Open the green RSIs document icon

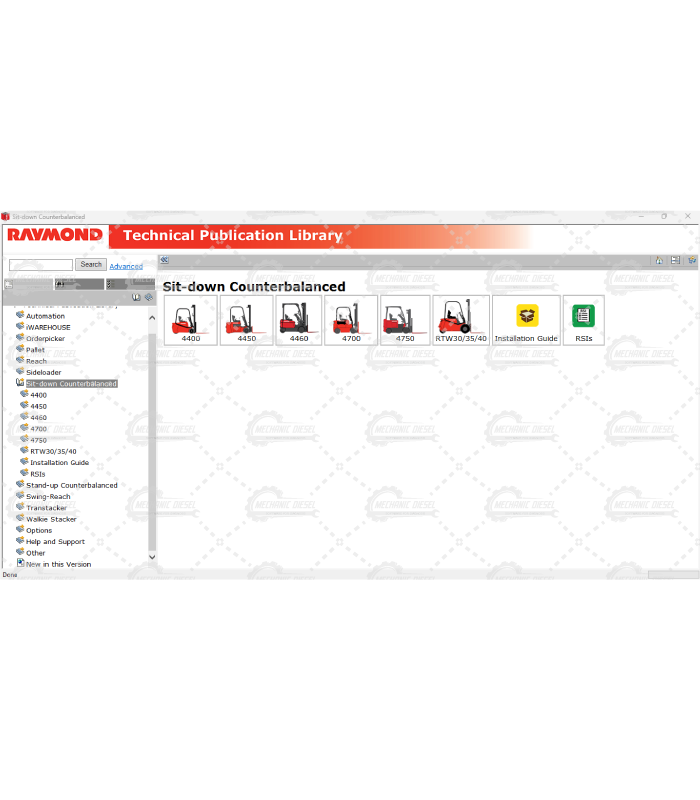[x=583, y=316]
